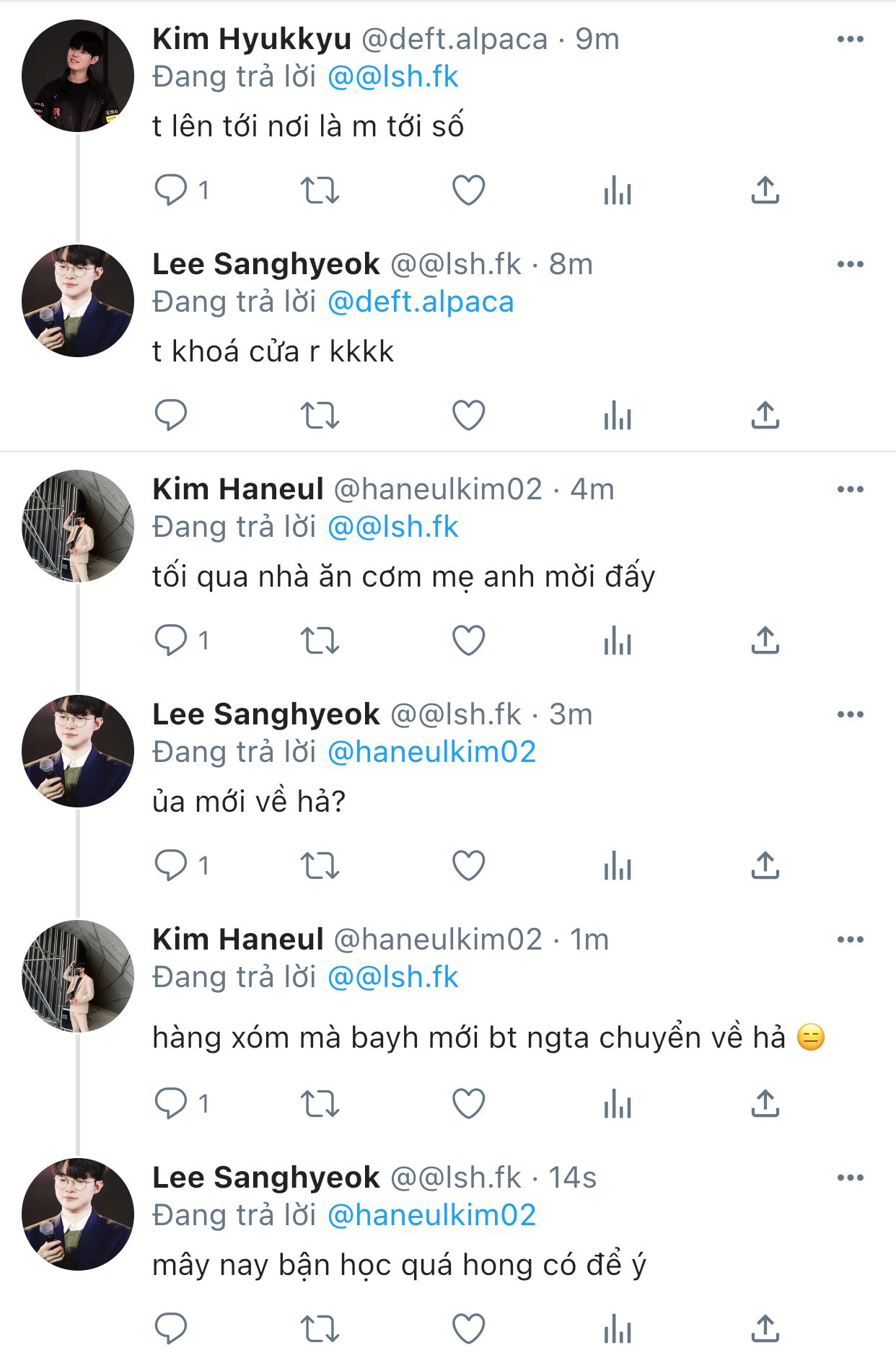The height and width of the screenshot is (1363, 896).
Task: View analytics for the "ủa mới về hả?" tweet
Action: [618, 866]
